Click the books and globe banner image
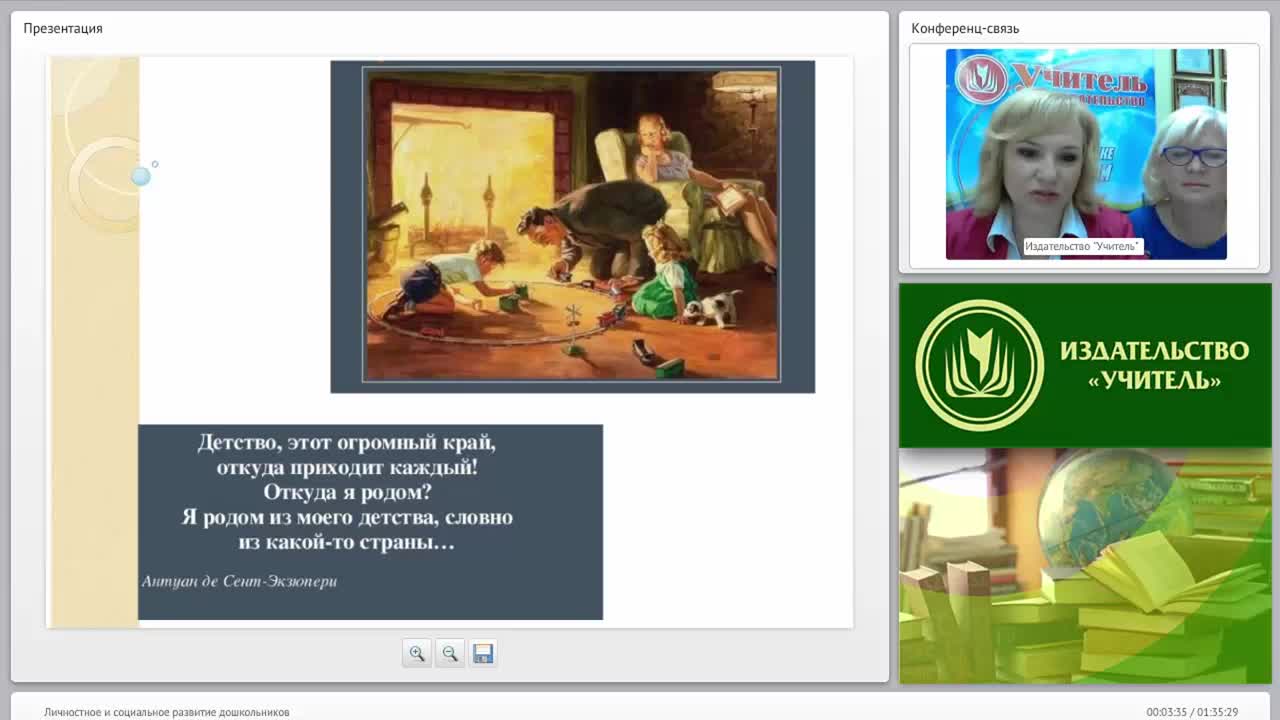This screenshot has width=1280, height=720. (x=1085, y=566)
